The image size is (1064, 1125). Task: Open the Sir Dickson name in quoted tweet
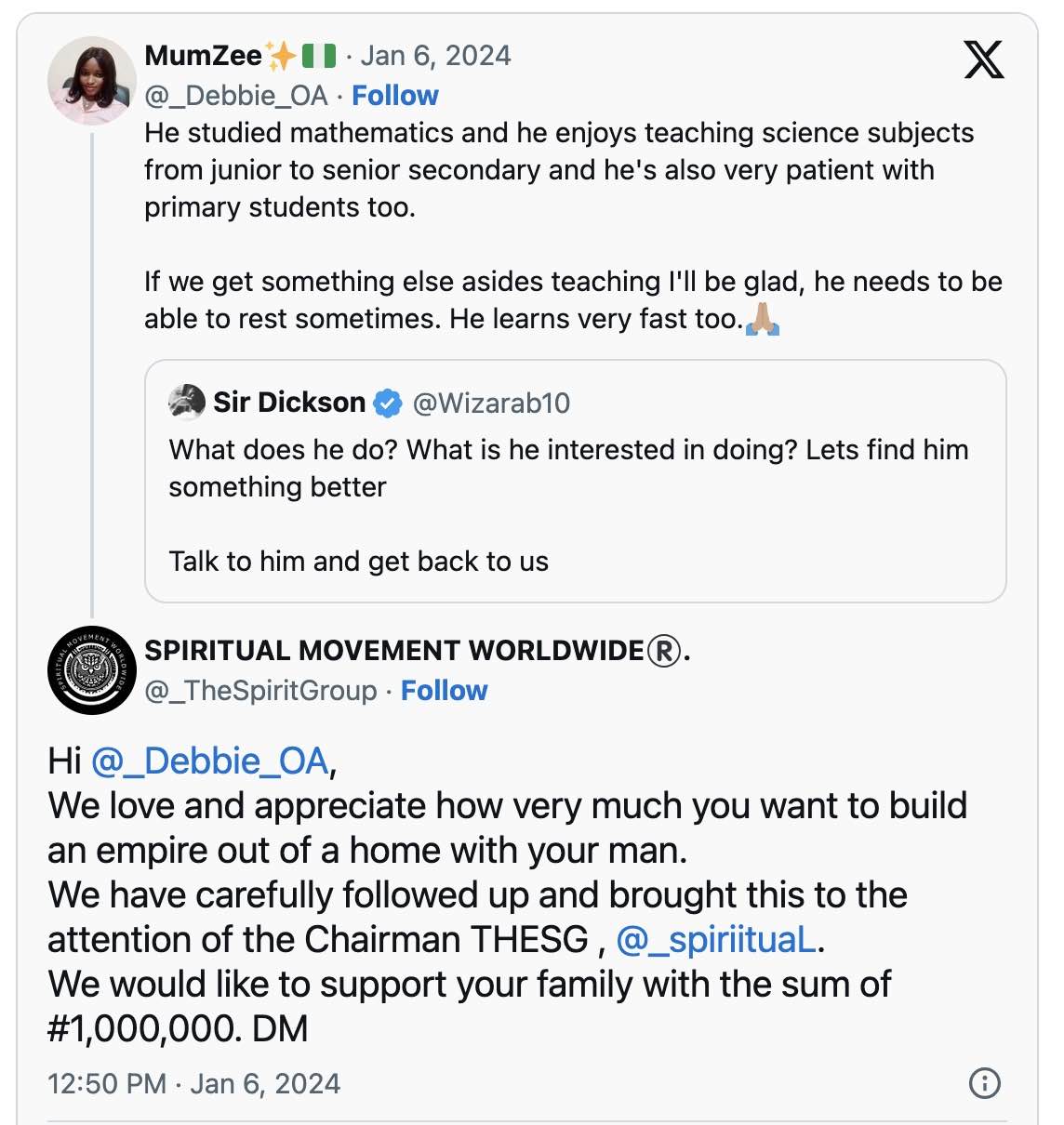[289, 403]
